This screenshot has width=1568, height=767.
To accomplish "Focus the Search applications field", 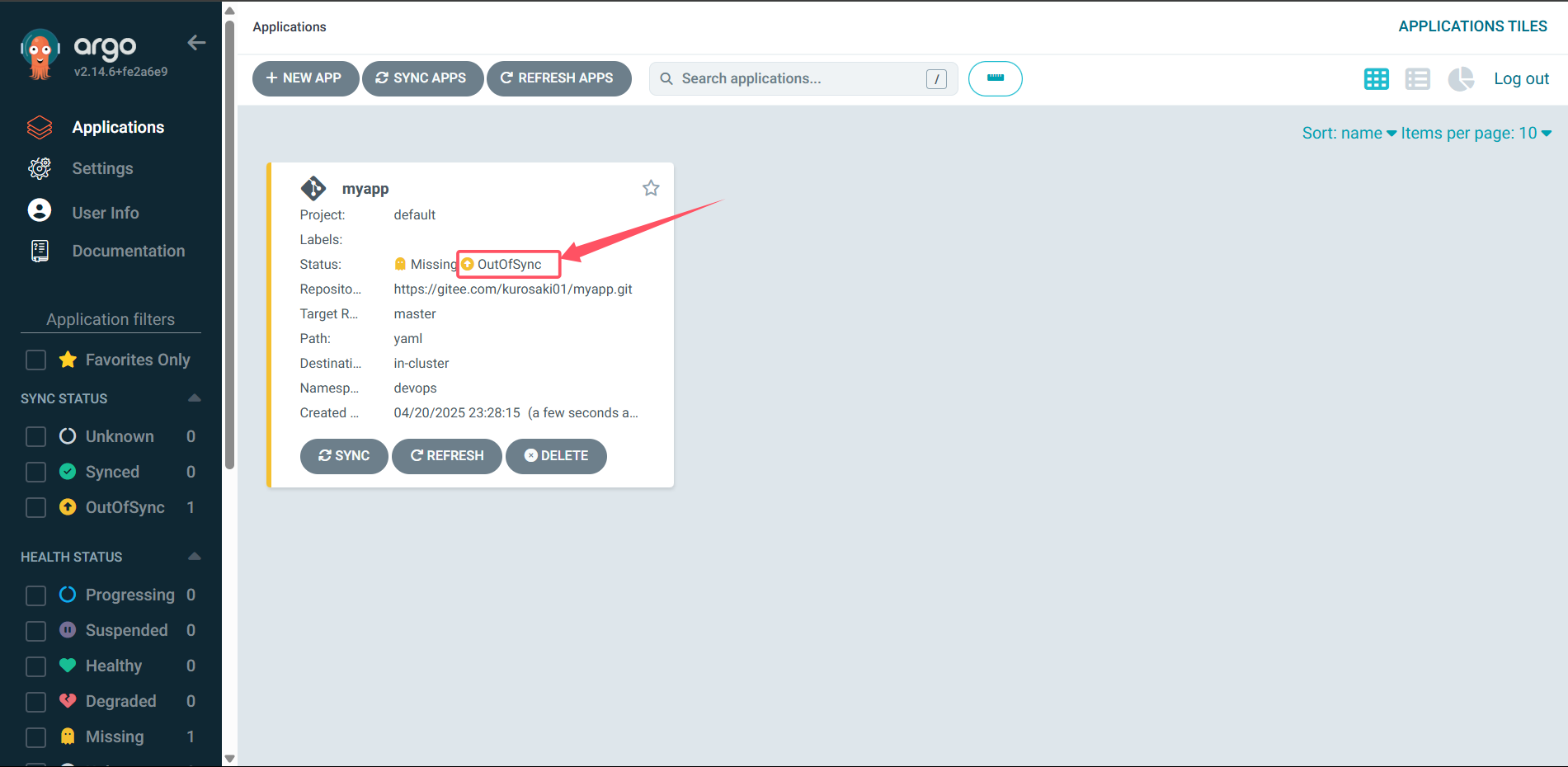I will (803, 78).
